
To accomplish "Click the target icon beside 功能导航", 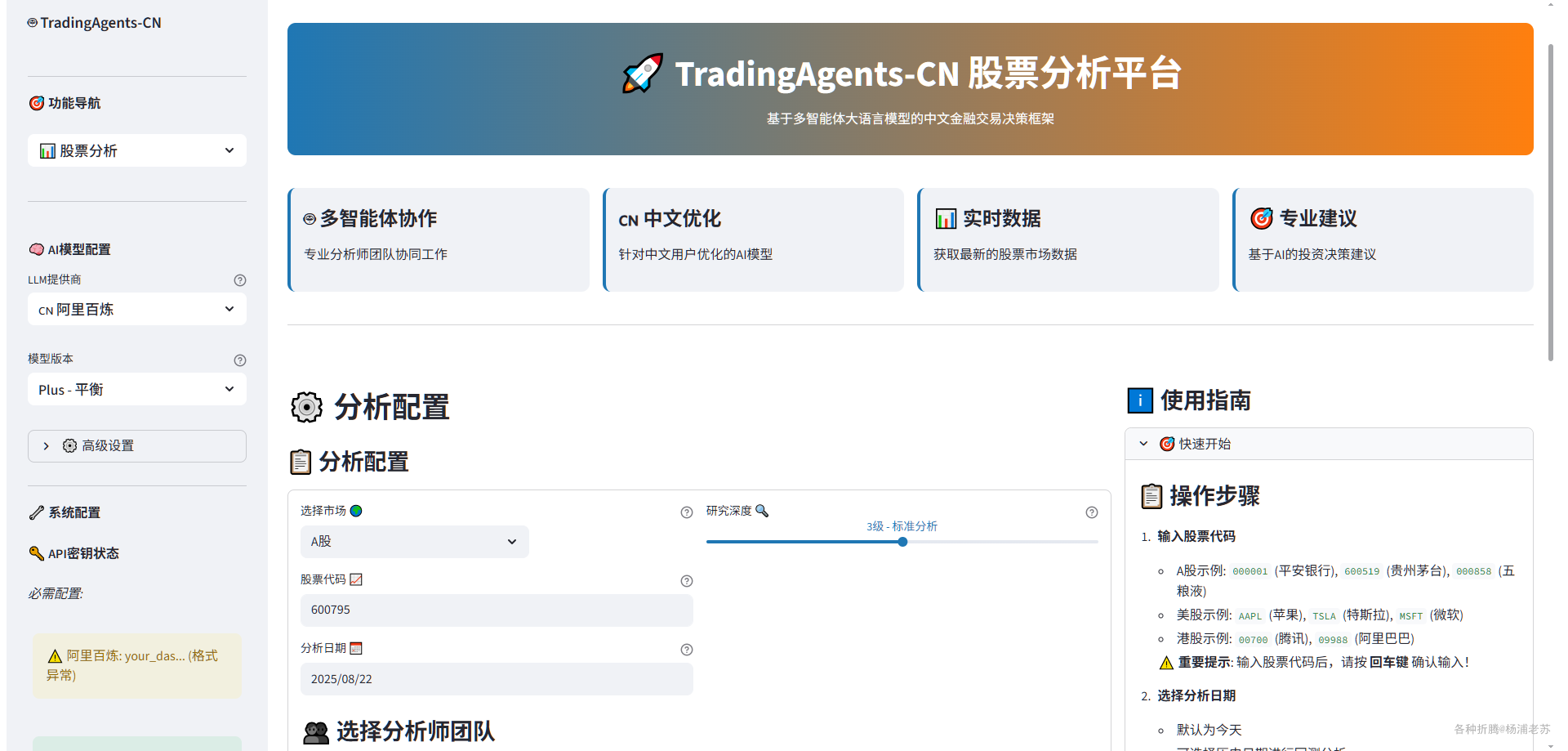I will click(x=37, y=103).
